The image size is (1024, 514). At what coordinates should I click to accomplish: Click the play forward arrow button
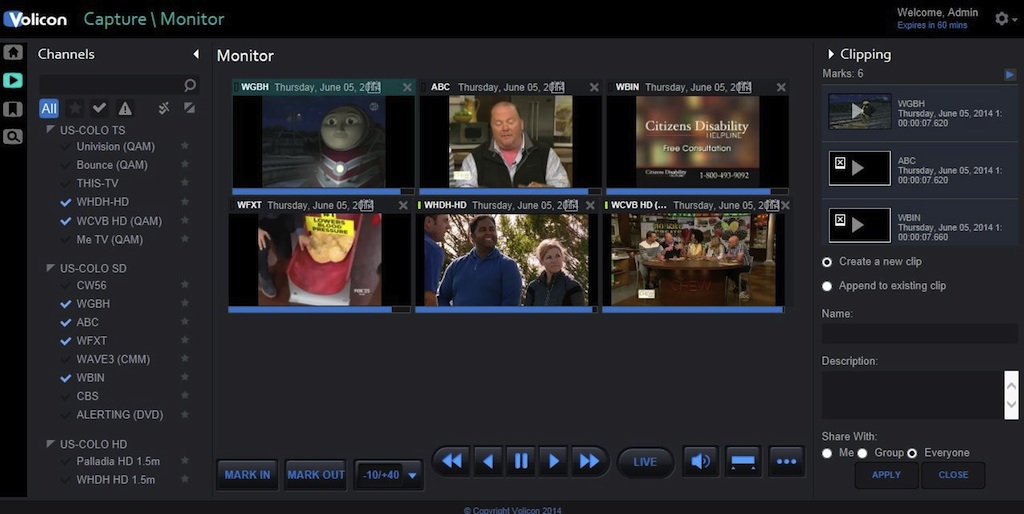[x=554, y=461]
